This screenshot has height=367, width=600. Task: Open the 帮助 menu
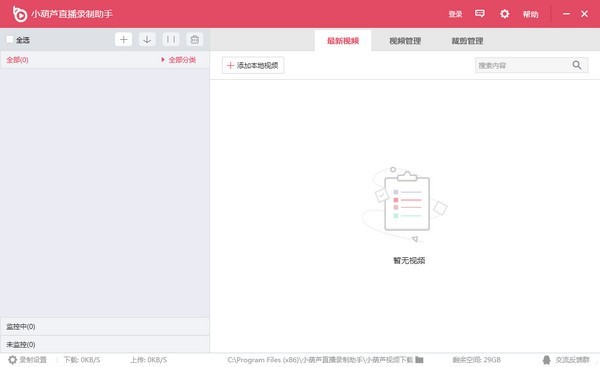(x=530, y=14)
